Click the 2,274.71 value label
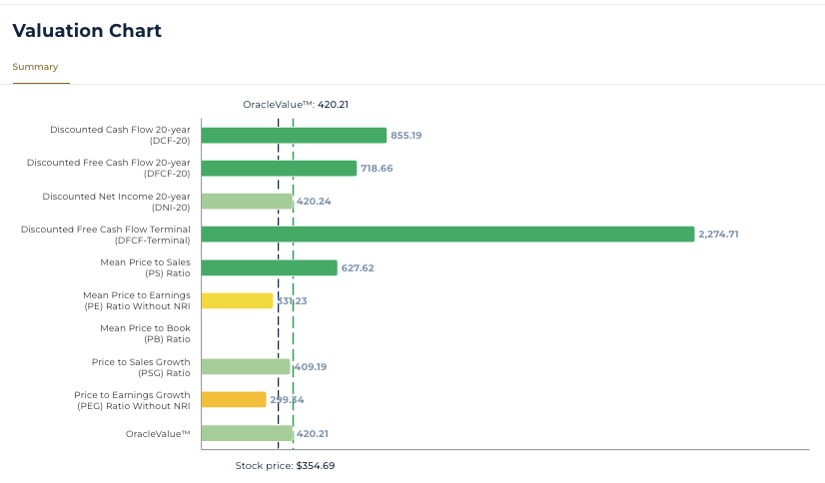This screenshot has width=825, height=483. [718, 234]
